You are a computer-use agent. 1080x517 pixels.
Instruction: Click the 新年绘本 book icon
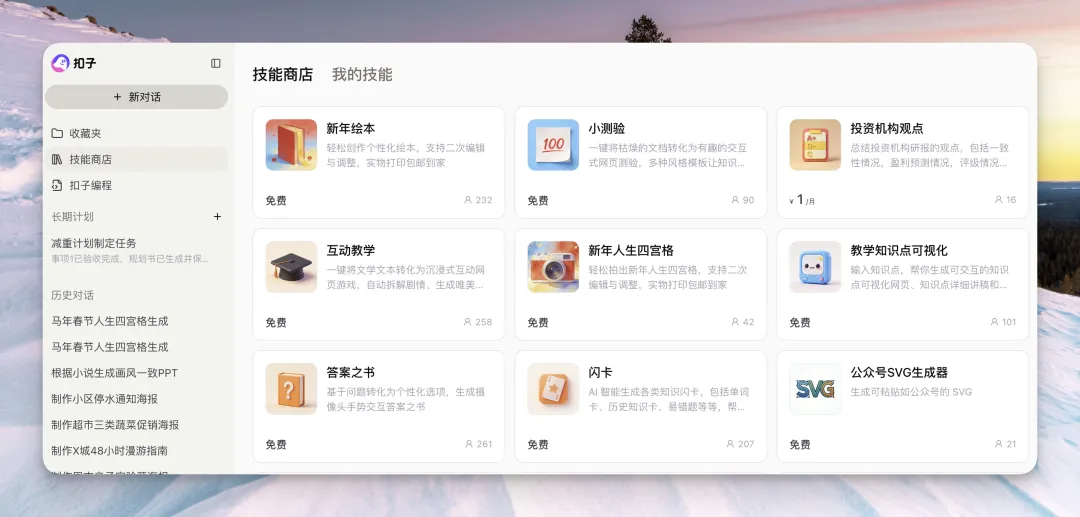click(291, 145)
